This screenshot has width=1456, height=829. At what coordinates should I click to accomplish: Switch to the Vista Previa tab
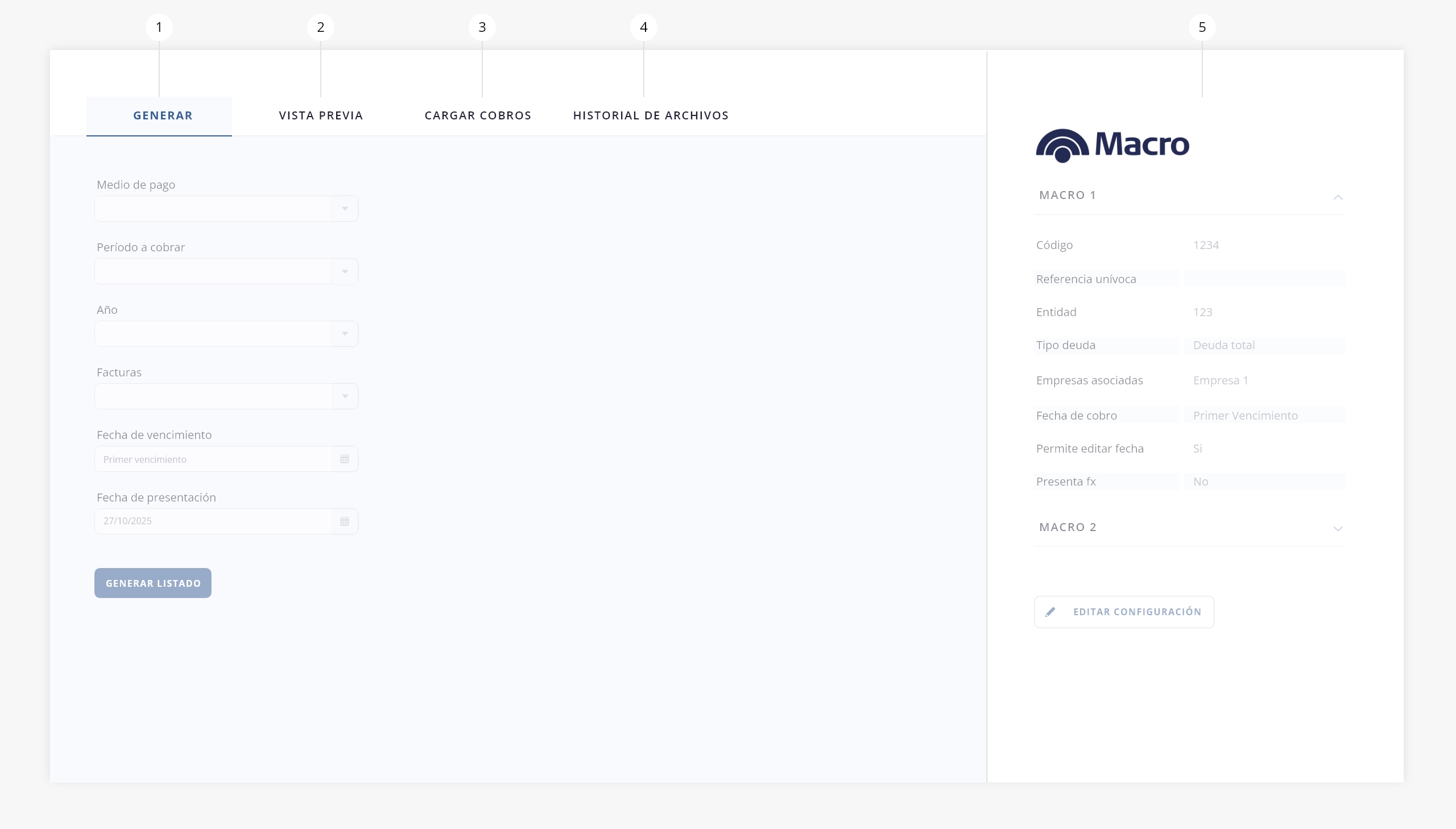[321, 115]
